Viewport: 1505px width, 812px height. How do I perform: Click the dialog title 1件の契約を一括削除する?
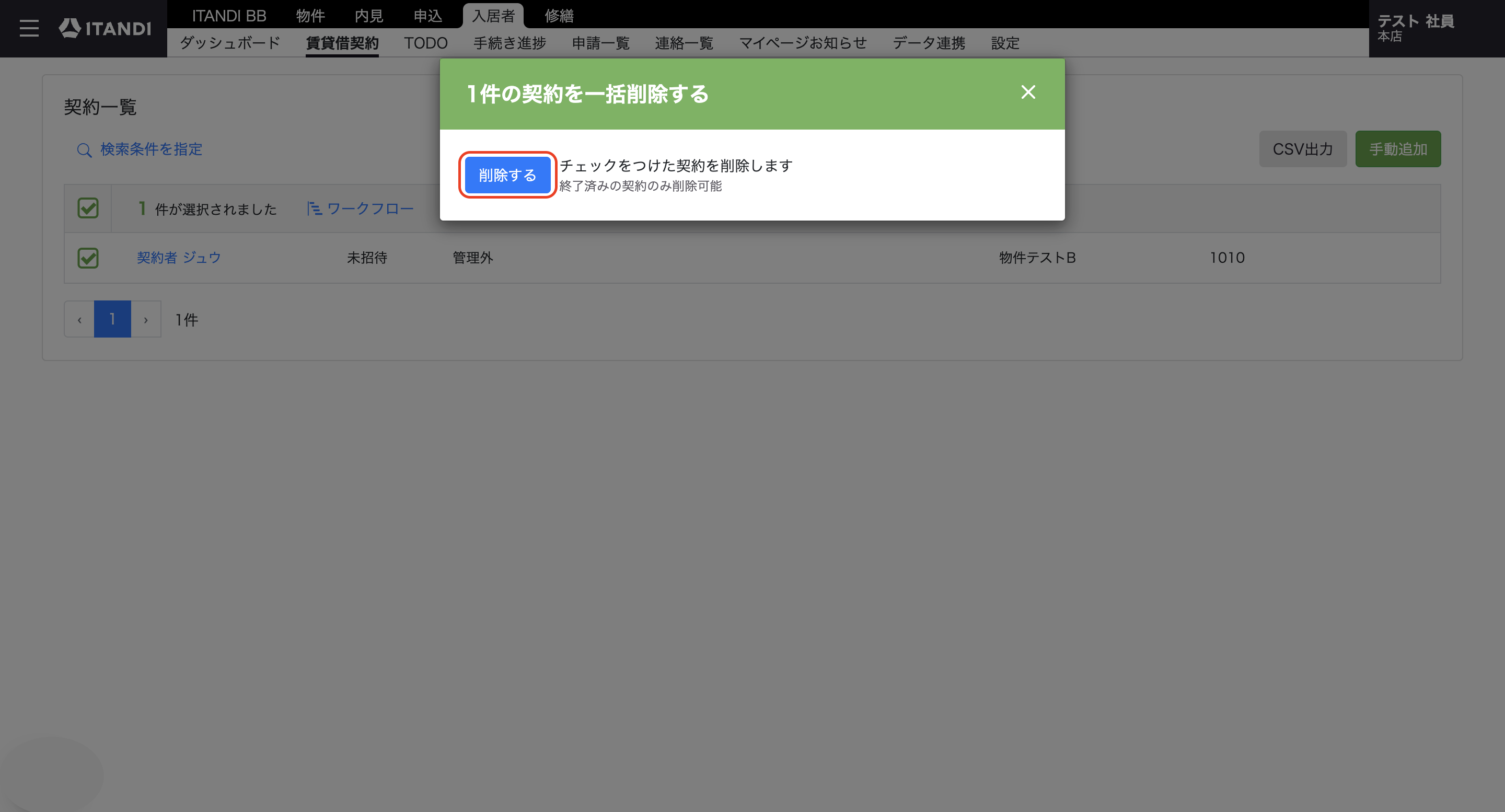(588, 94)
